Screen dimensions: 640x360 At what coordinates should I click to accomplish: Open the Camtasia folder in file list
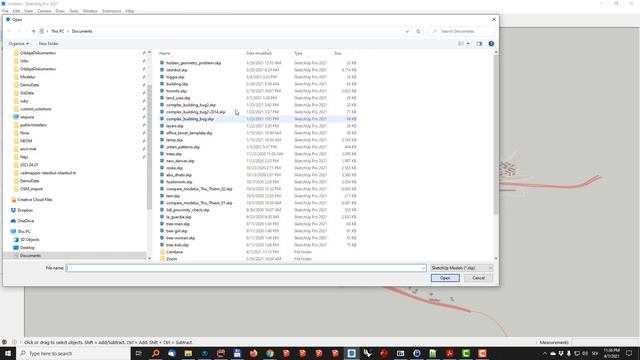click(x=174, y=252)
